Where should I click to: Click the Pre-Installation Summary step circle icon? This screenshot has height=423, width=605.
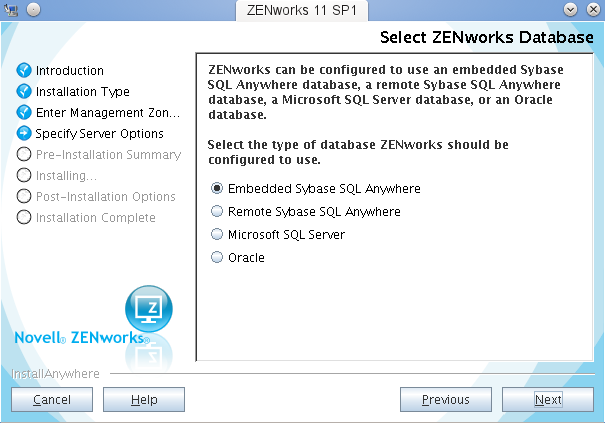[x=25, y=155]
